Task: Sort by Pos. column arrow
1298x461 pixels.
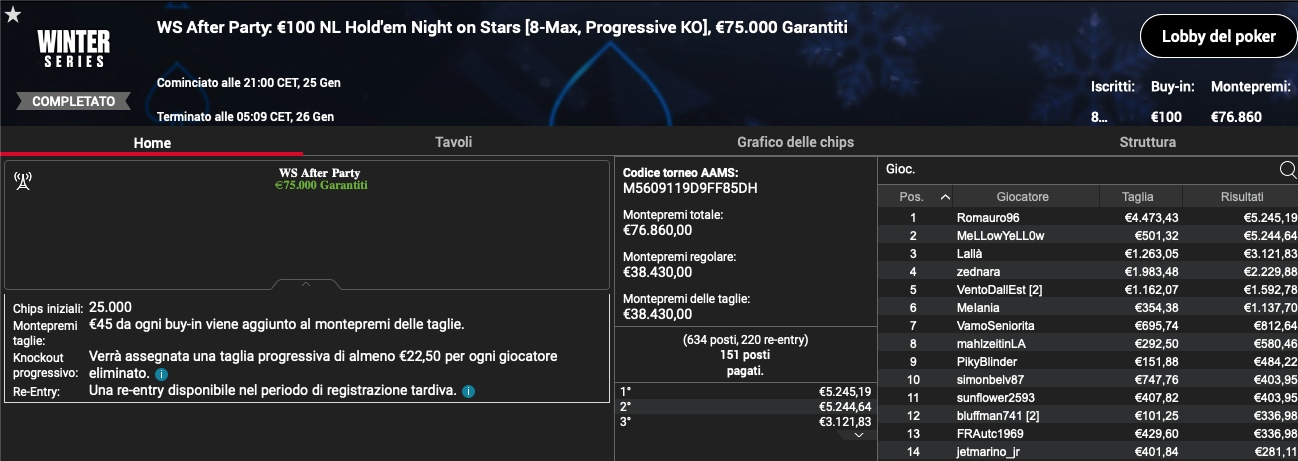Action: pyautogui.click(x=945, y=197)
